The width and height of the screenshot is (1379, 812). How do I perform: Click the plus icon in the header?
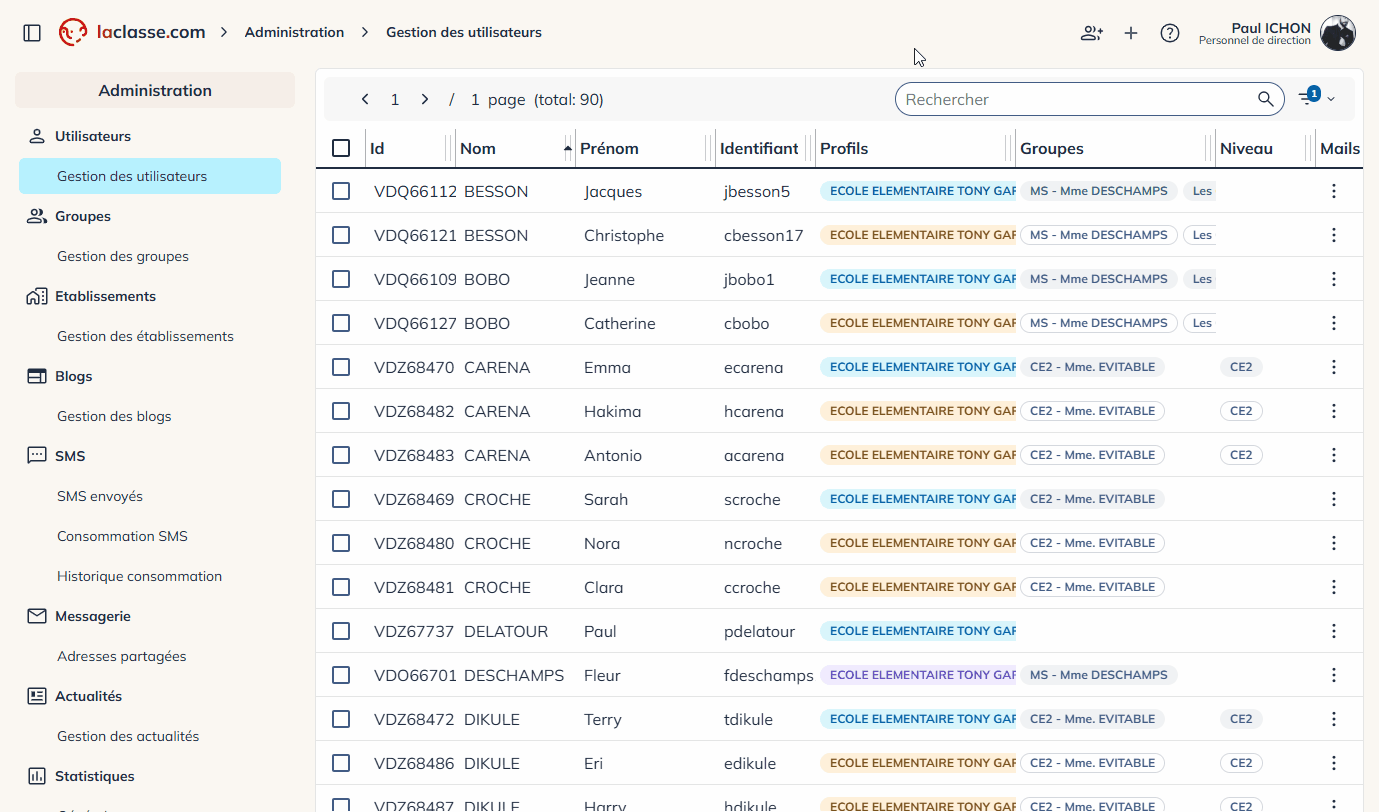[x=1131, y=33]
